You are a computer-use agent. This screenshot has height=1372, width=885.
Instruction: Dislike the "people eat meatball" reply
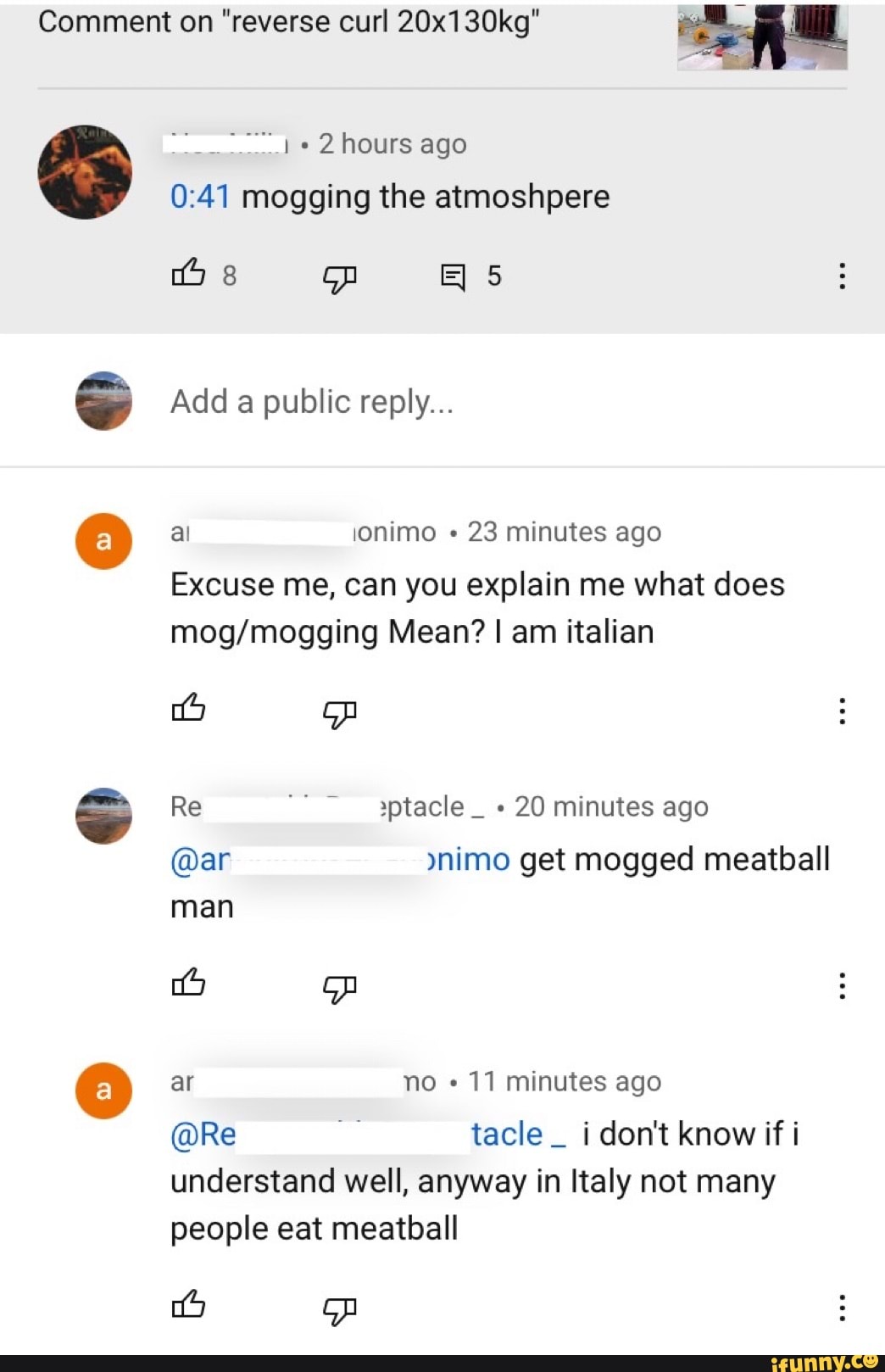pos(339,1309)
